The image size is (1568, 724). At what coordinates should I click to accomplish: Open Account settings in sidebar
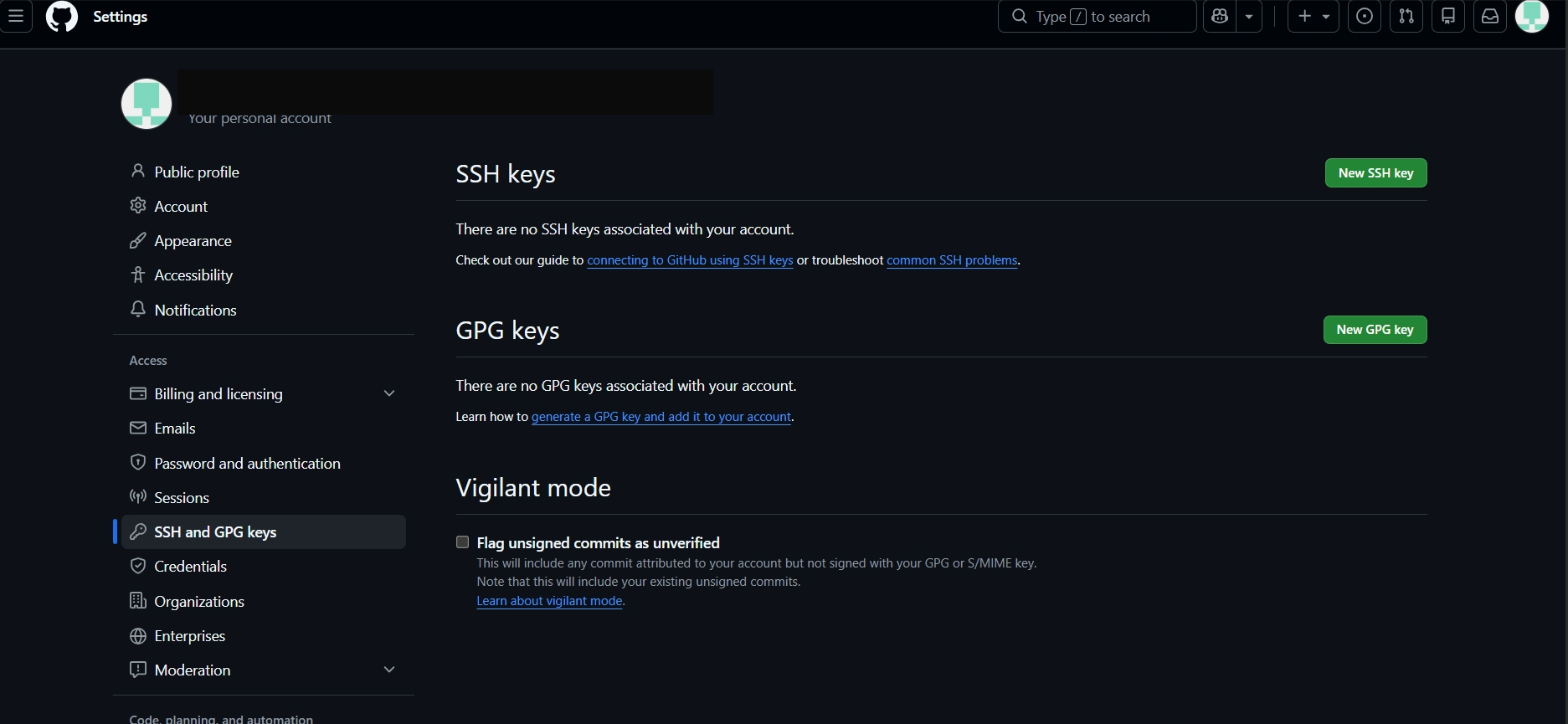coord(264,207)
